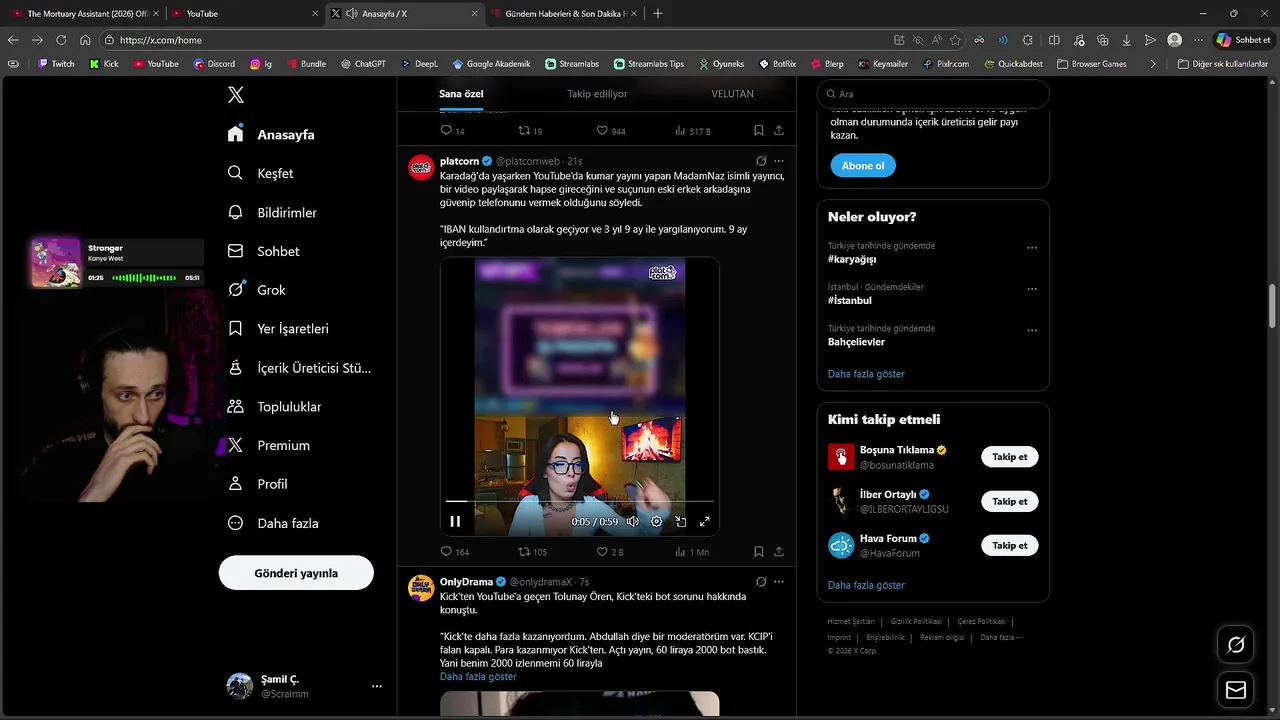
Task: Open Bahçelievler trending topic
Action: pyautogui.click(x=856, y=342)
